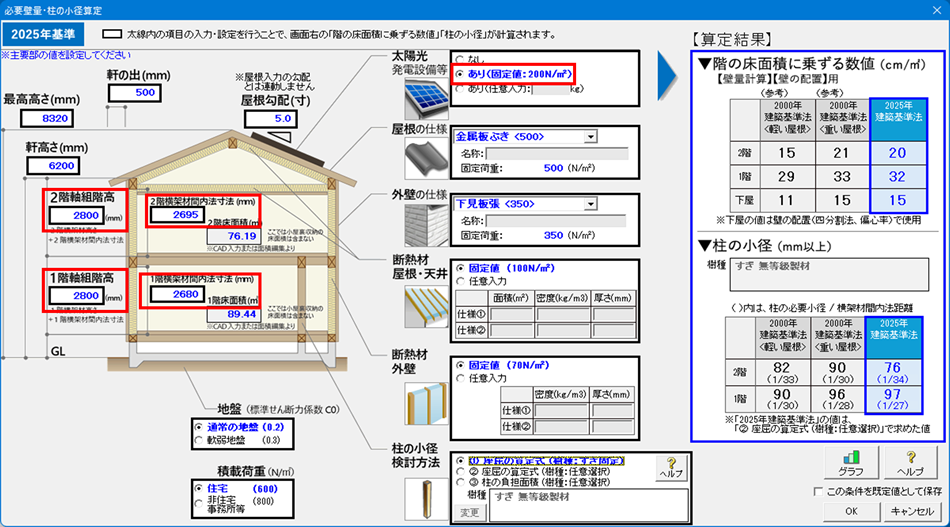Click the roof tile specification image
Image resolution: width=950 pixels, height=527 pixels.
427,159
